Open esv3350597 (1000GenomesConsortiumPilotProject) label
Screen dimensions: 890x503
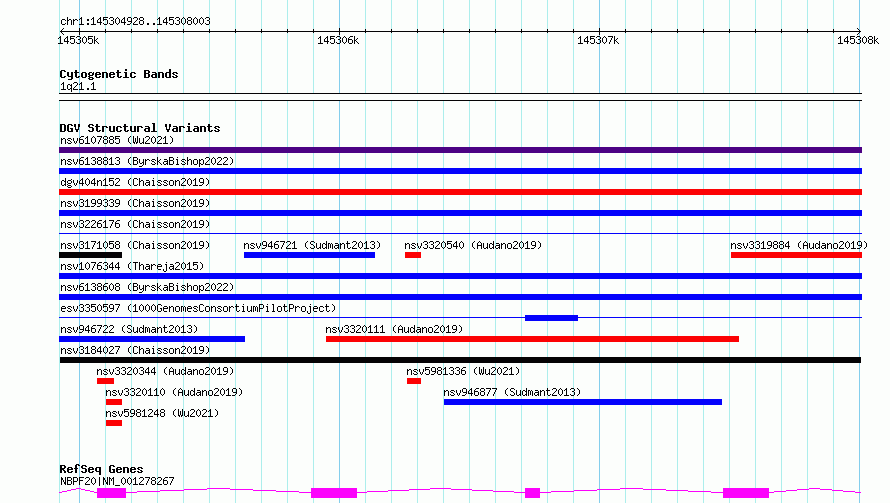tap(198, 308)
